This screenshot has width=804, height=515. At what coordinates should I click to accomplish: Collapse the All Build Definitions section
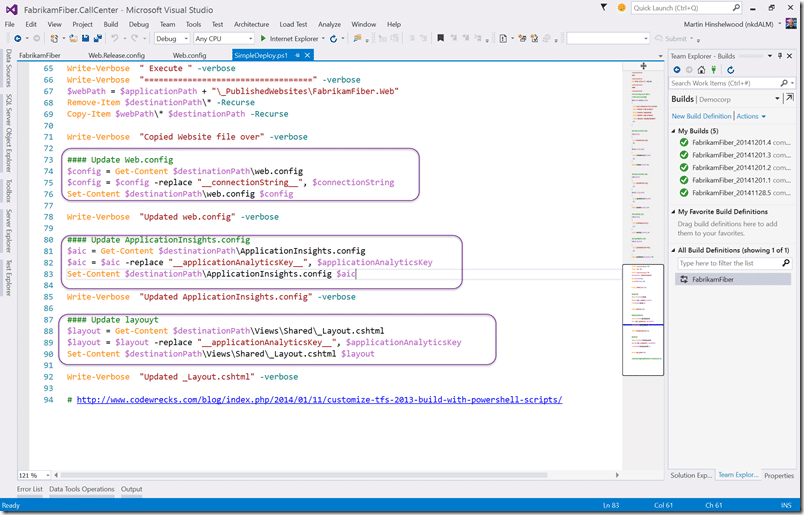tap(673, 250)
